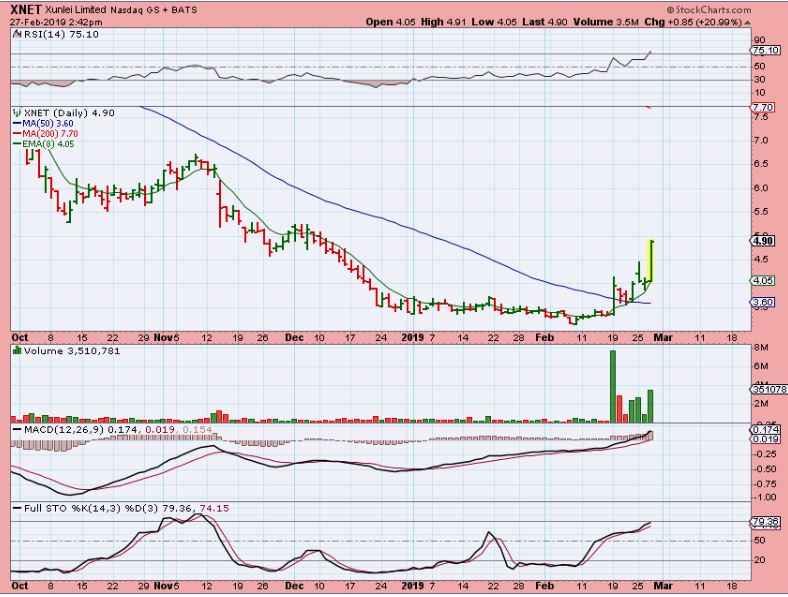Click the 74.15 %D value in STO label
Screen dimensions: 788x597
214,509
